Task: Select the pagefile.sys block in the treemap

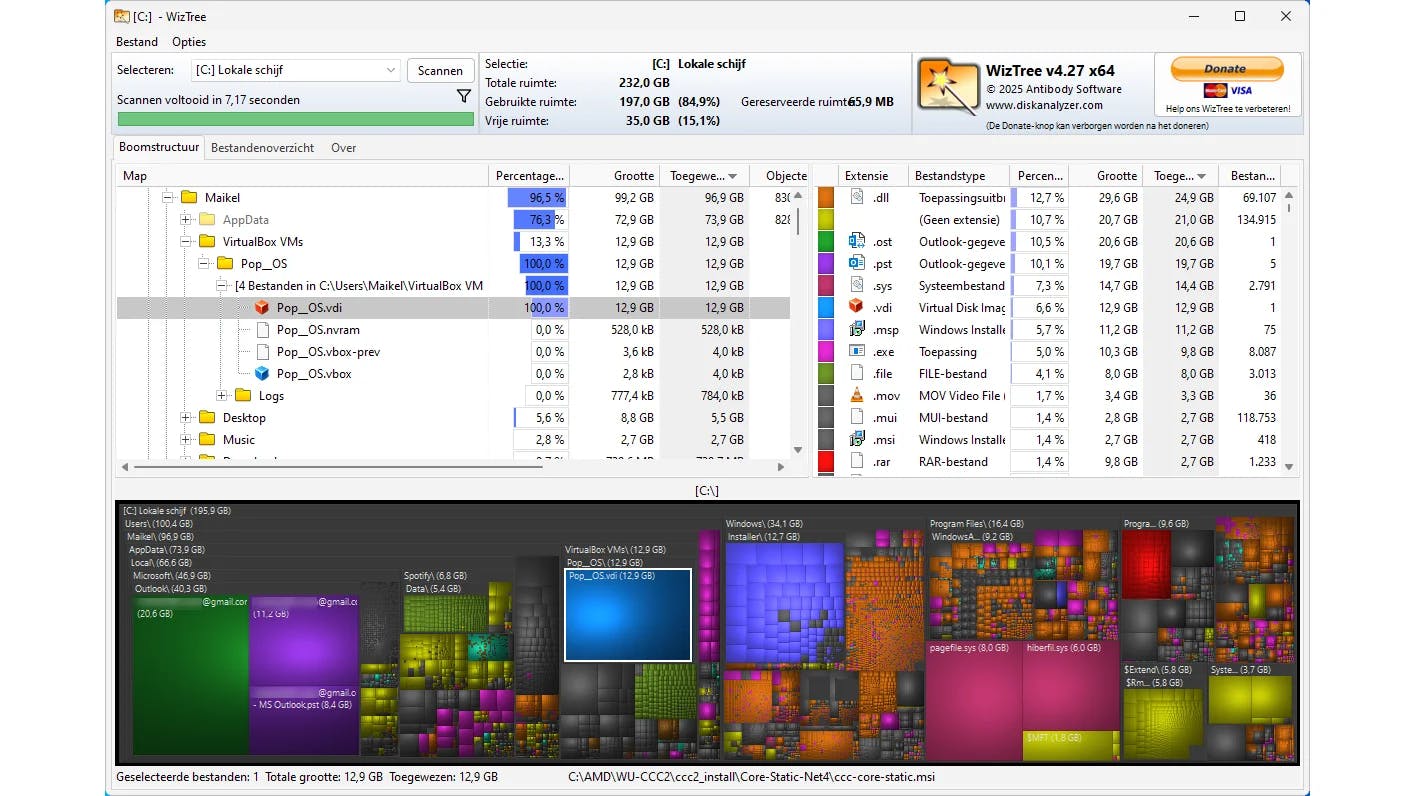Action: tap(974, 700)
